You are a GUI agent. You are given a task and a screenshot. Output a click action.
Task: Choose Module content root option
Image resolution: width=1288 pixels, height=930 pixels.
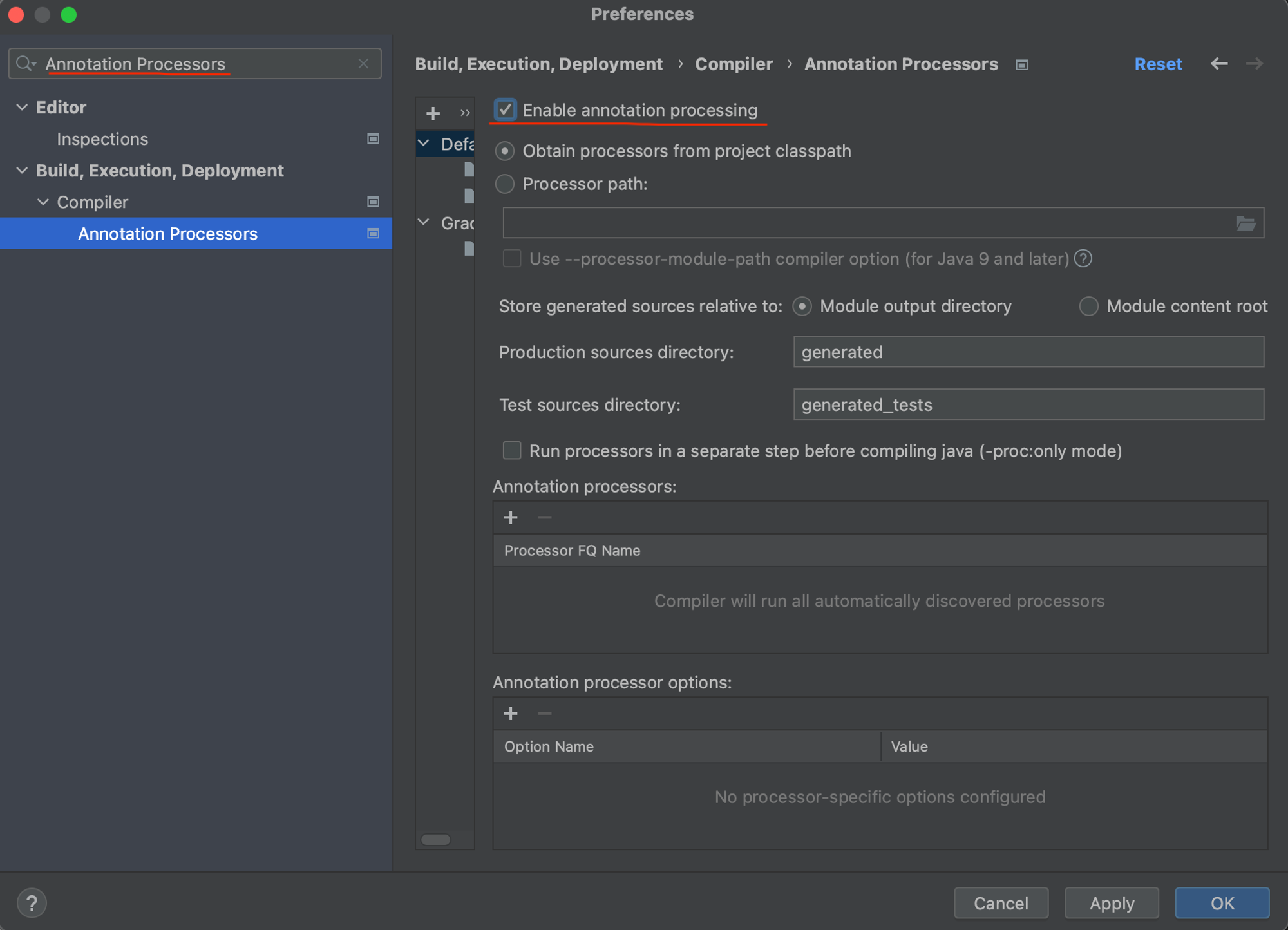[1088, 306]
